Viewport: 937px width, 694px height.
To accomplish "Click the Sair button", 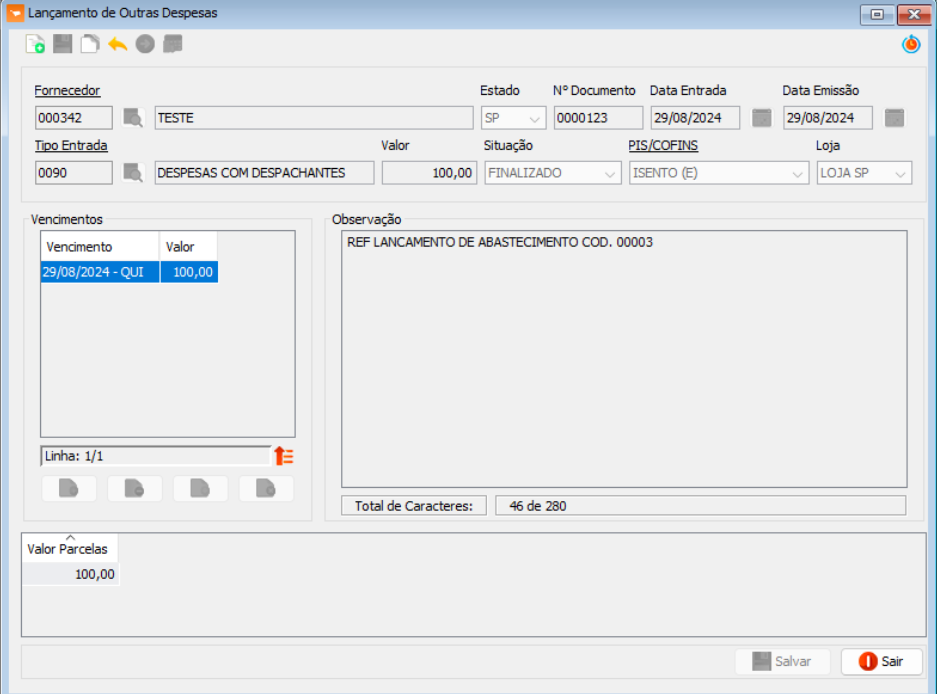I will coord(881,662).
